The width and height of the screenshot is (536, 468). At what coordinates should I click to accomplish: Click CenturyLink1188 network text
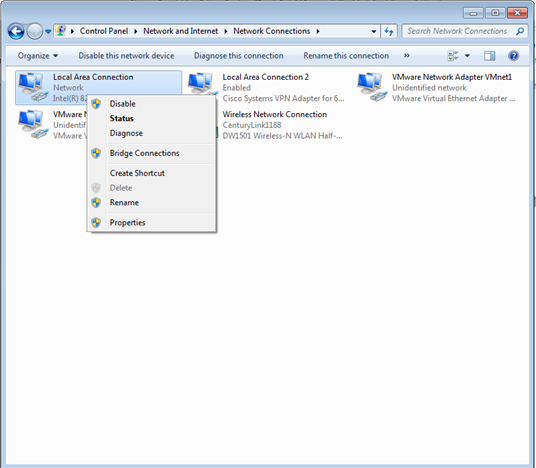[252, 125]
